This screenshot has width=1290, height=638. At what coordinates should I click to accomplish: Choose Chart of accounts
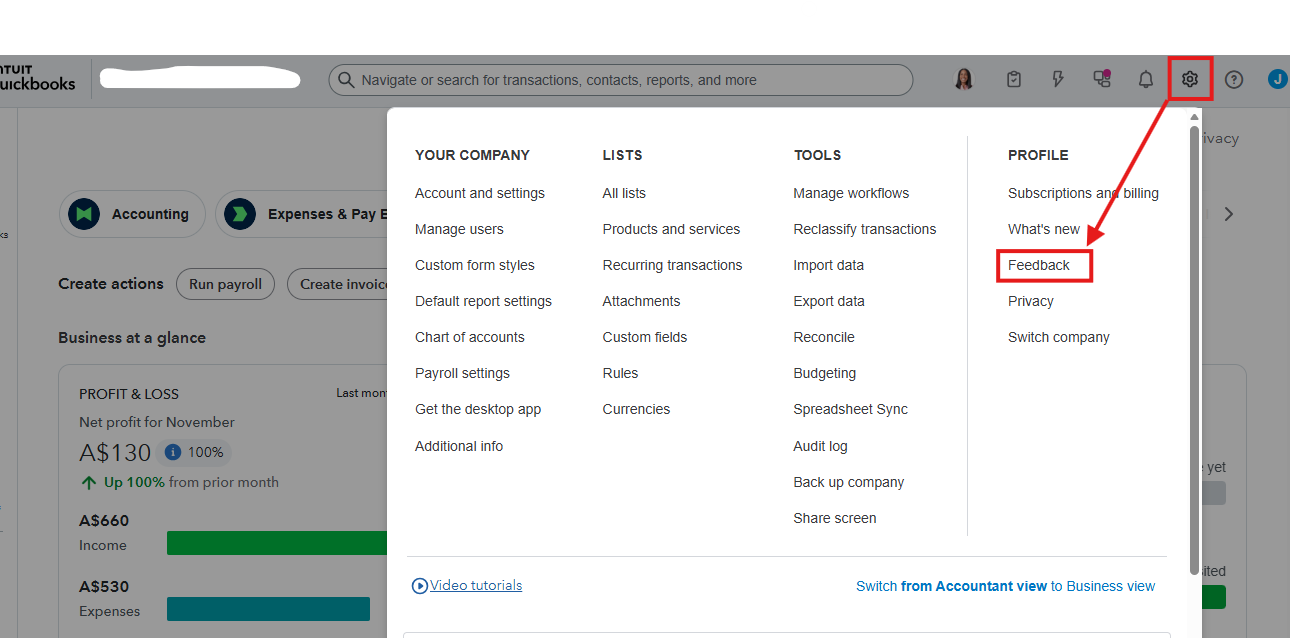[470, 337]
